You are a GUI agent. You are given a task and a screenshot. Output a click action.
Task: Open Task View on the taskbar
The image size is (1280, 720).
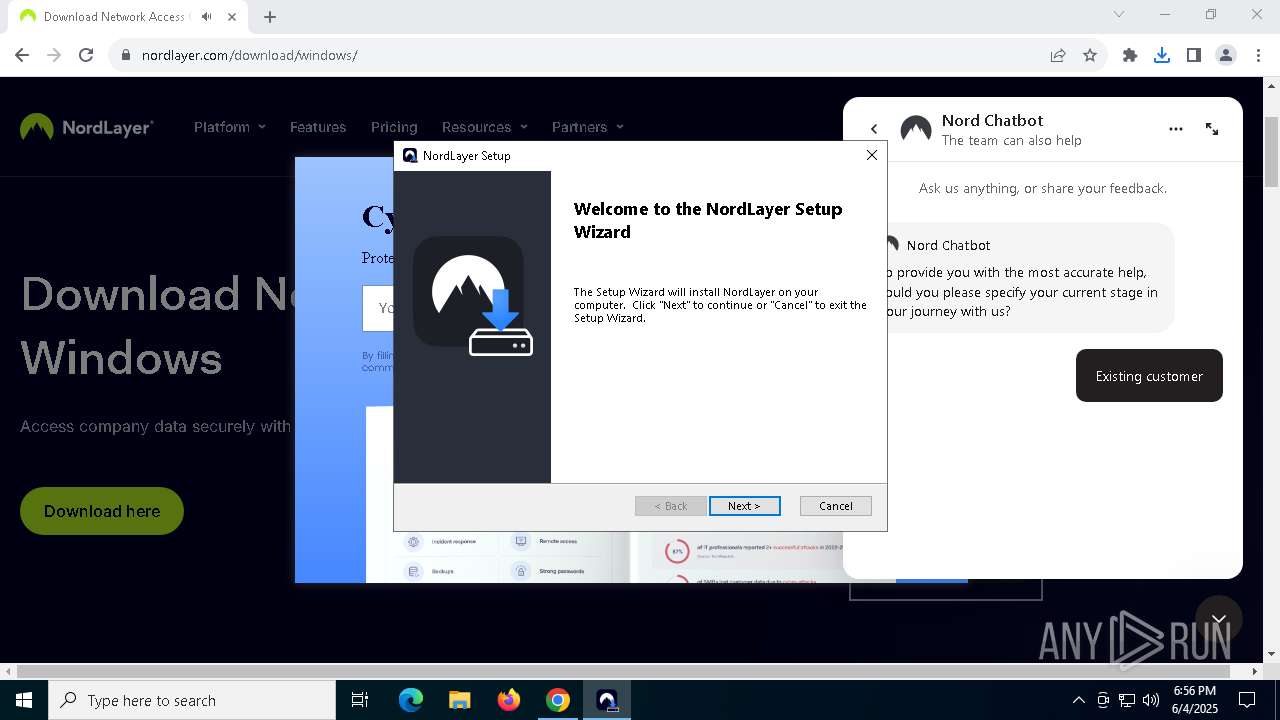(360, 700)
